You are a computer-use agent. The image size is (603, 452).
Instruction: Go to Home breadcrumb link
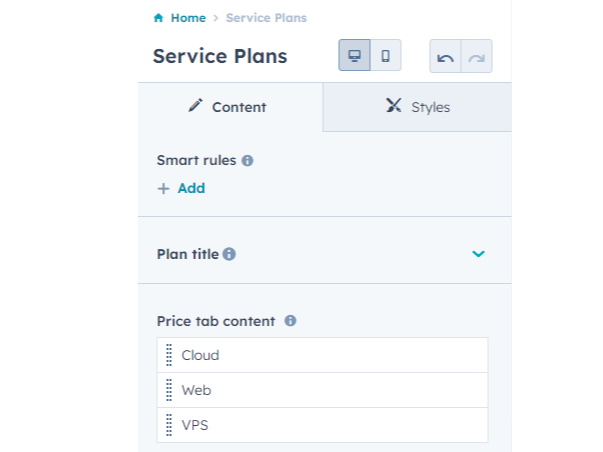tap(188, 18)
